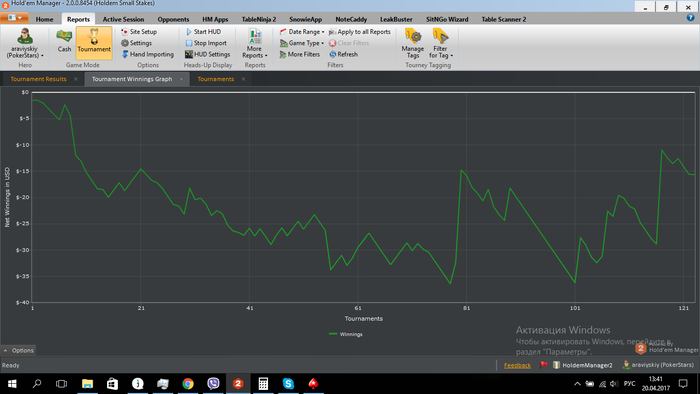The height and width of the screenshot is (394, 700).
Task: Open the Windows notification center
Action: 683,384
